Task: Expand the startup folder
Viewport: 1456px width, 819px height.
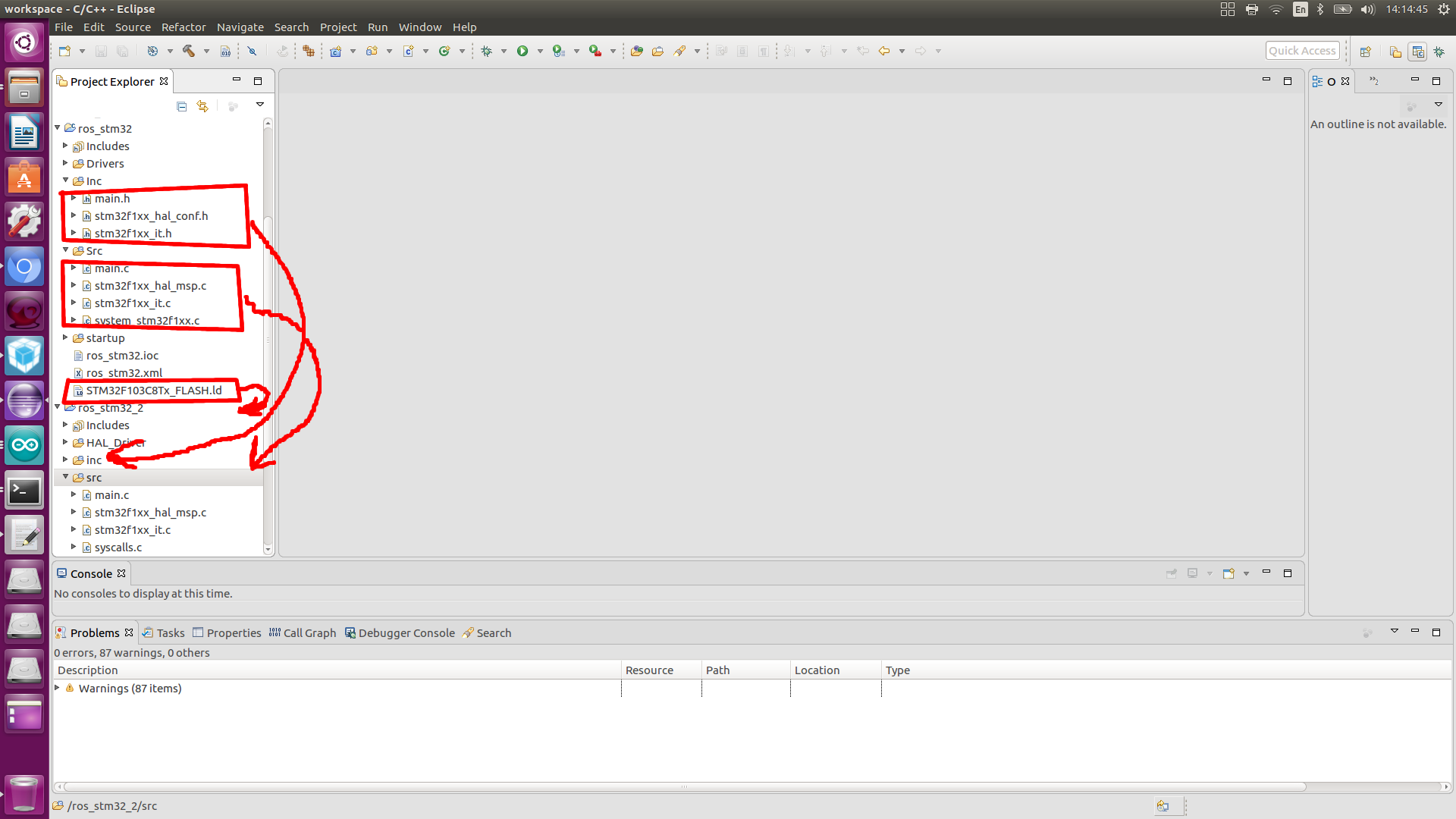Action: coord(66,337)
